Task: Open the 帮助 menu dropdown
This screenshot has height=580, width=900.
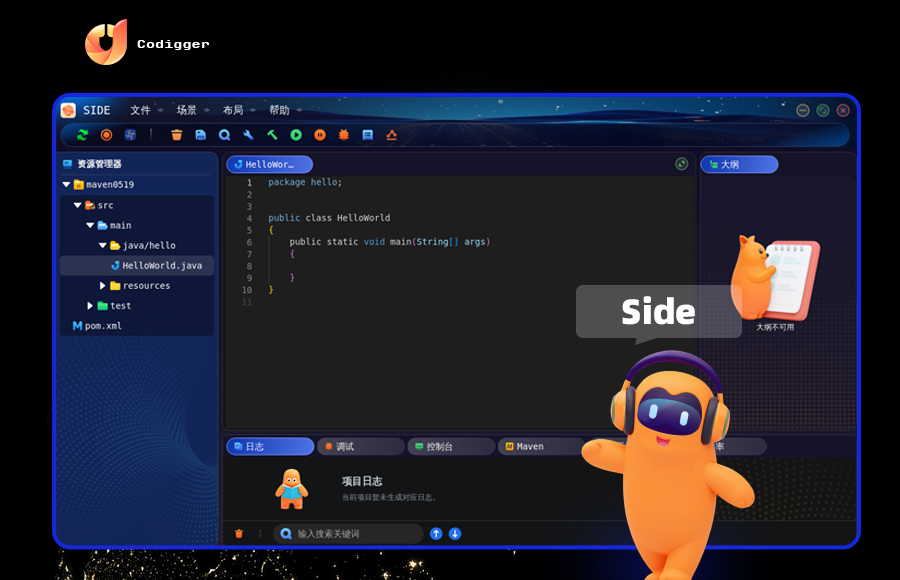Action: (280, 110)
